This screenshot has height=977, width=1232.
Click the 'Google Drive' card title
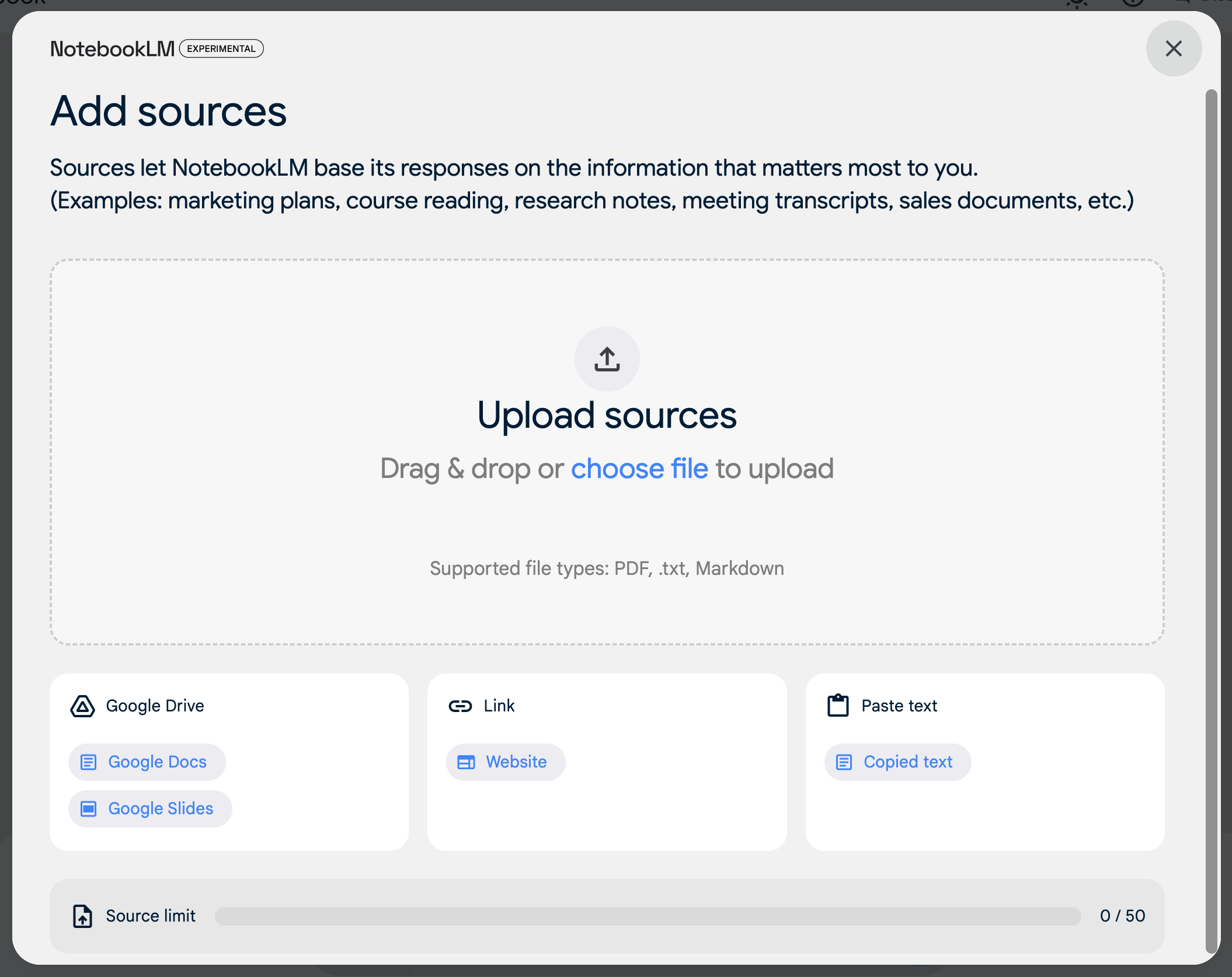tap(155, 706)
